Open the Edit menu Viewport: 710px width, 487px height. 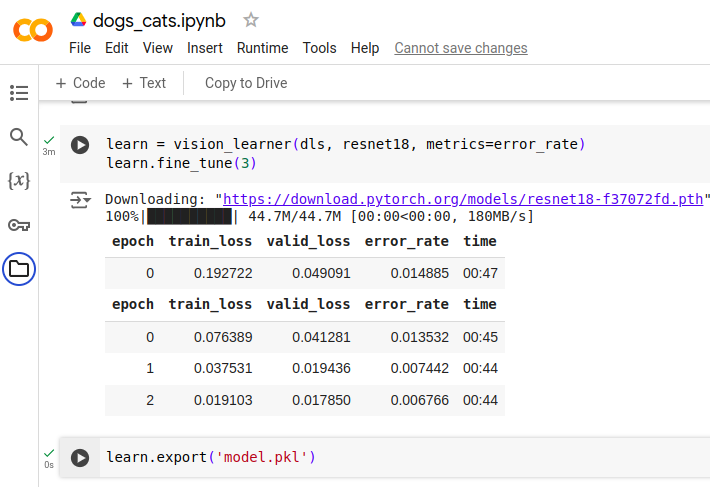pos(117,48)
